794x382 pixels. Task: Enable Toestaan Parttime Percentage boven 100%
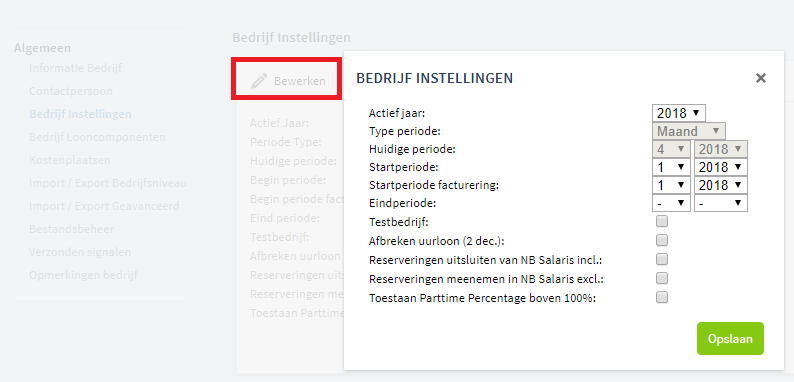pyautogui.click(x=662, y=297)
